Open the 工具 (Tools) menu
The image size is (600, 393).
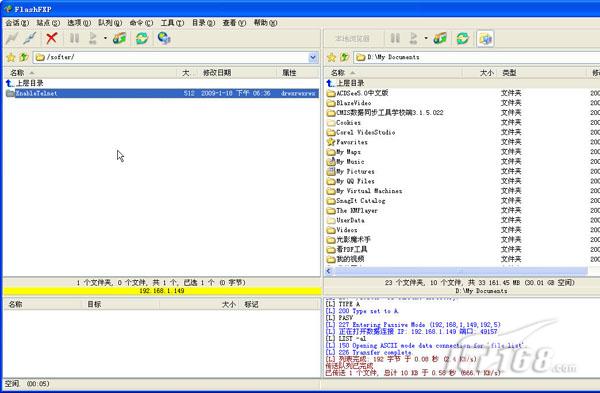172,23
